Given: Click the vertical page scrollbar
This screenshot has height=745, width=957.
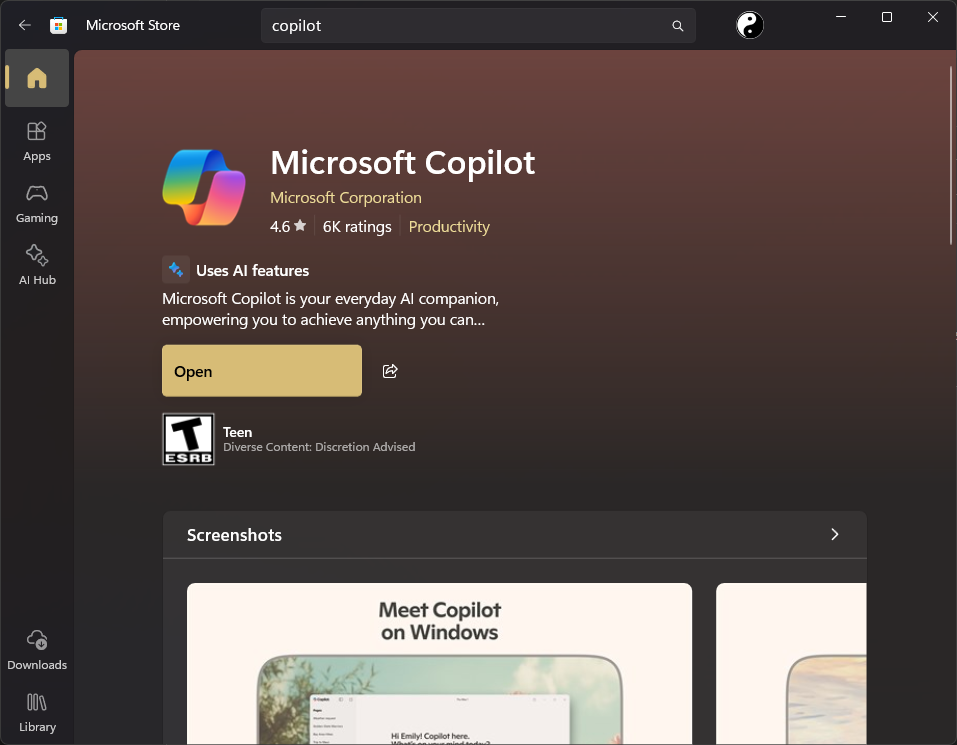Looking at the screenshot, I should pyautogui.click(x=951, y=156).
